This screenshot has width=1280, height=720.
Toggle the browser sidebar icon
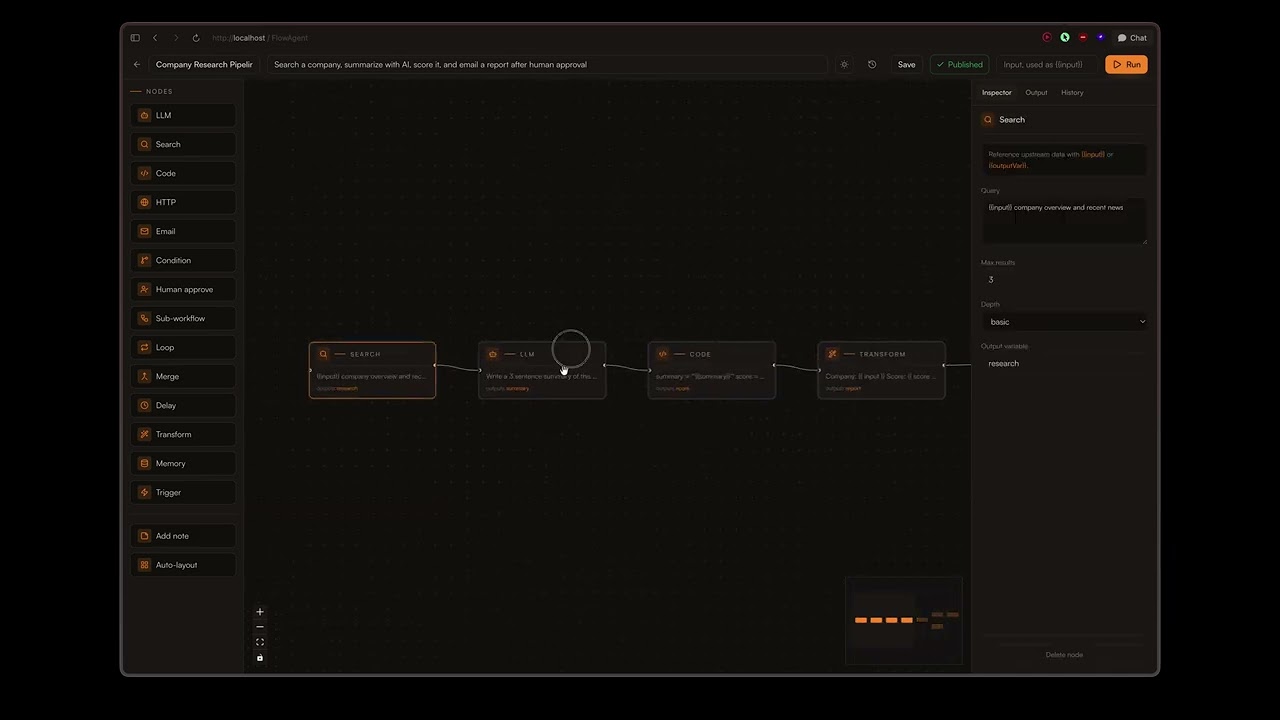[135, 38]
